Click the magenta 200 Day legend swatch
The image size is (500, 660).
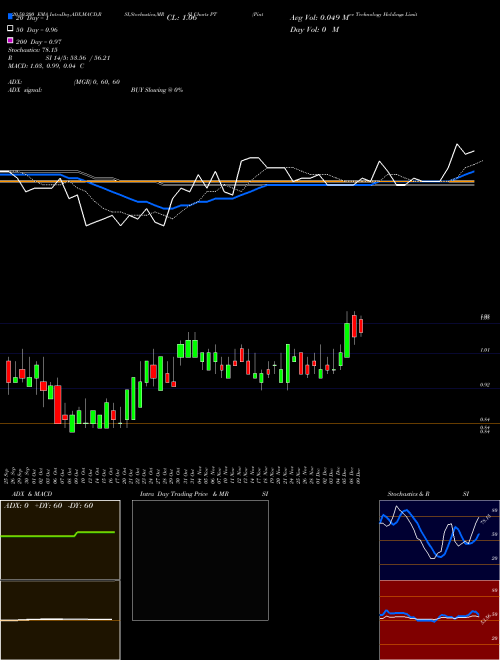pyautogui.click(x=10, y=41)
